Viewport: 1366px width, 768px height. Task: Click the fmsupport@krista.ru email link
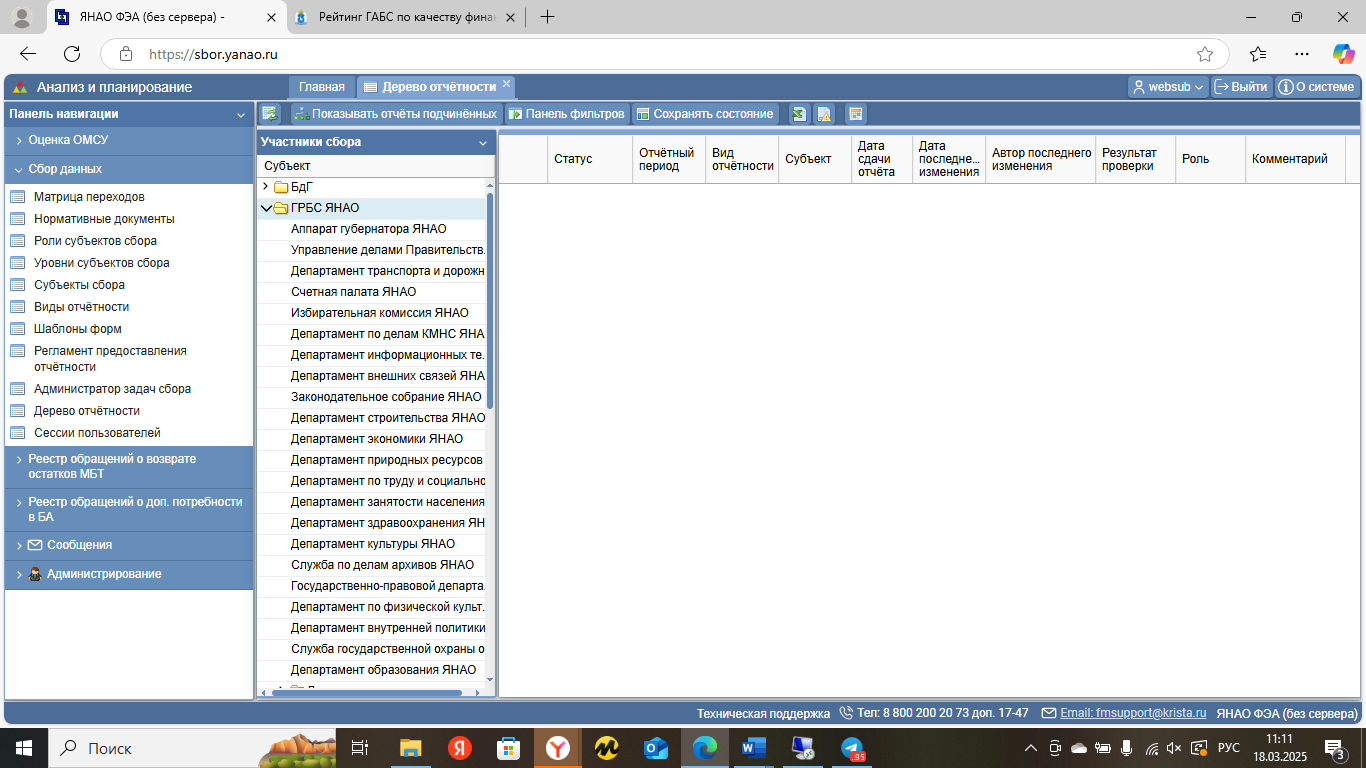pos(1132,713)
